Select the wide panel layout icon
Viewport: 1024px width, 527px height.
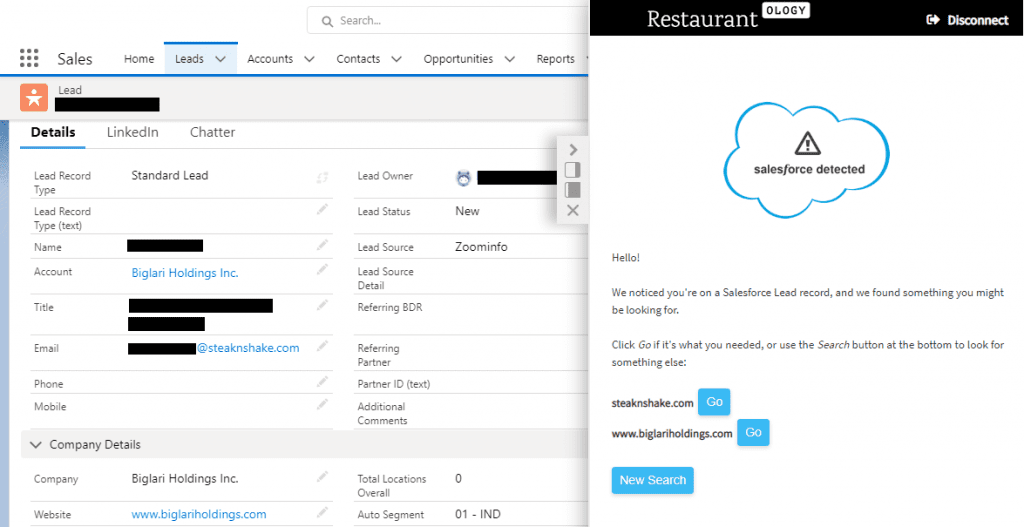pyautogui.click(x=573, y=190)
